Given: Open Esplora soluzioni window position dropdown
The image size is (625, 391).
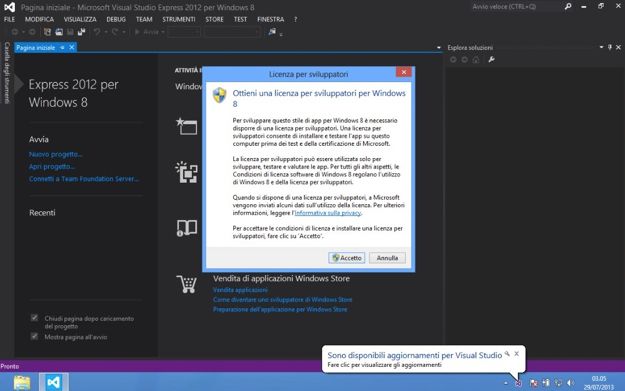Looking at the screenshot, I should coord(601,47).
